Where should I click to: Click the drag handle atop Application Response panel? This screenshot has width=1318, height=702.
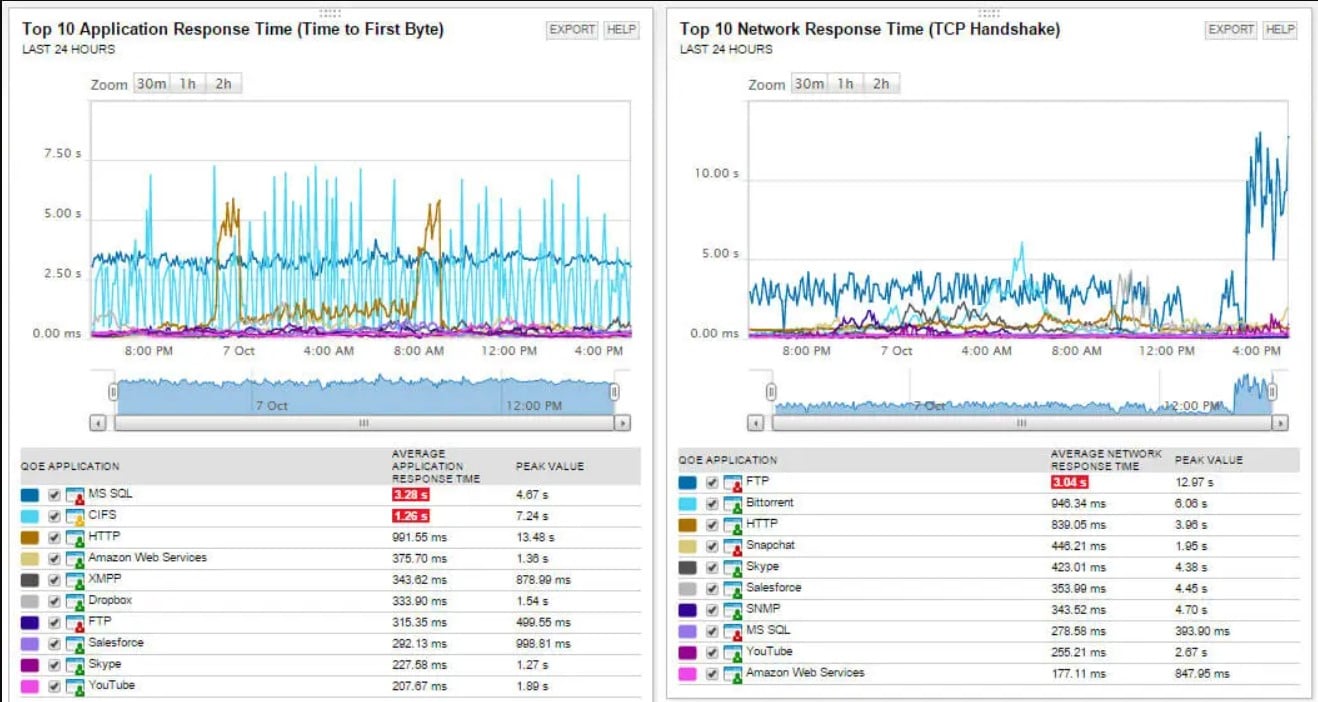click(329, 13)
